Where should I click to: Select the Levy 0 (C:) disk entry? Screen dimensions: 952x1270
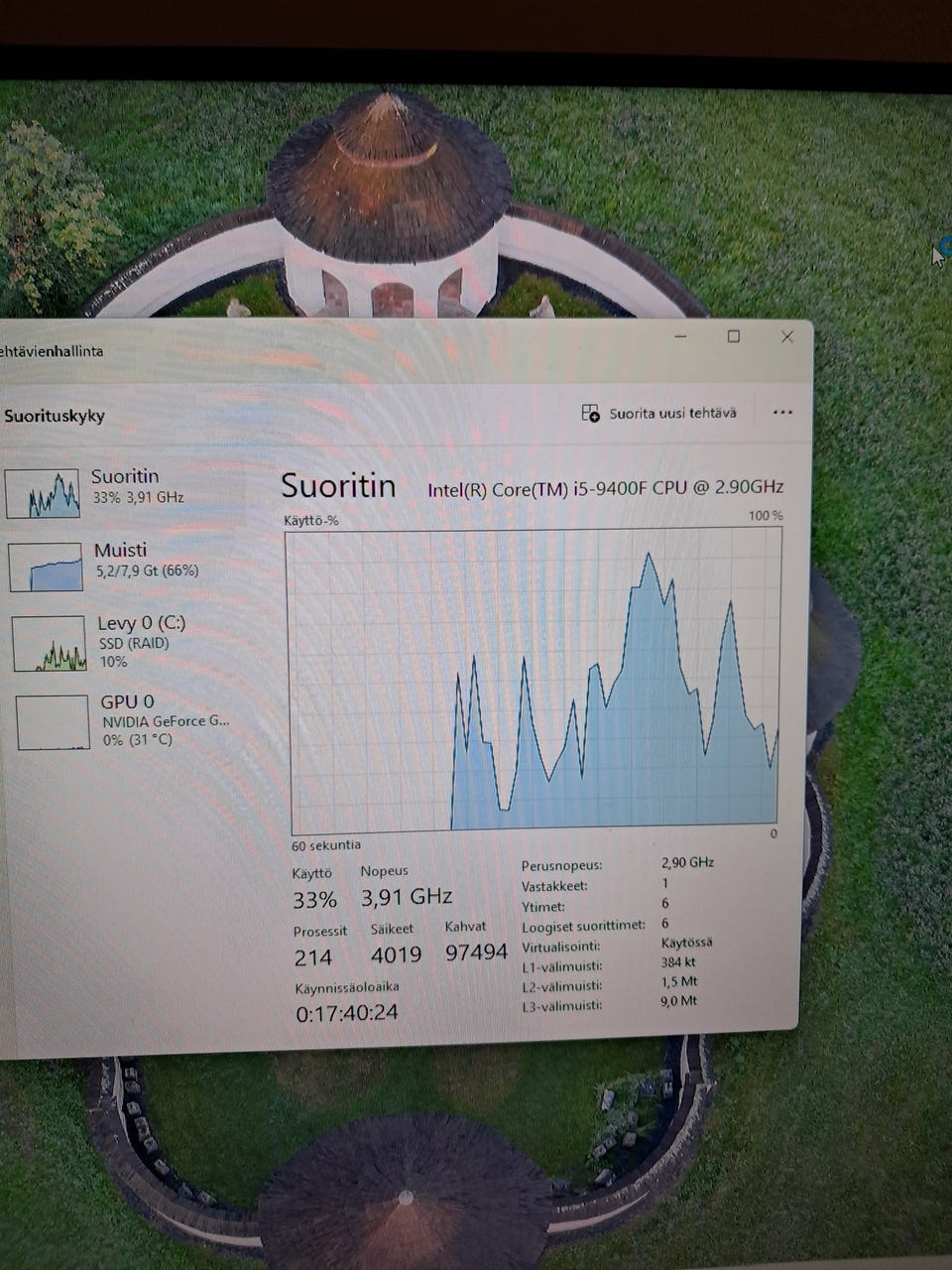[124, 642]
